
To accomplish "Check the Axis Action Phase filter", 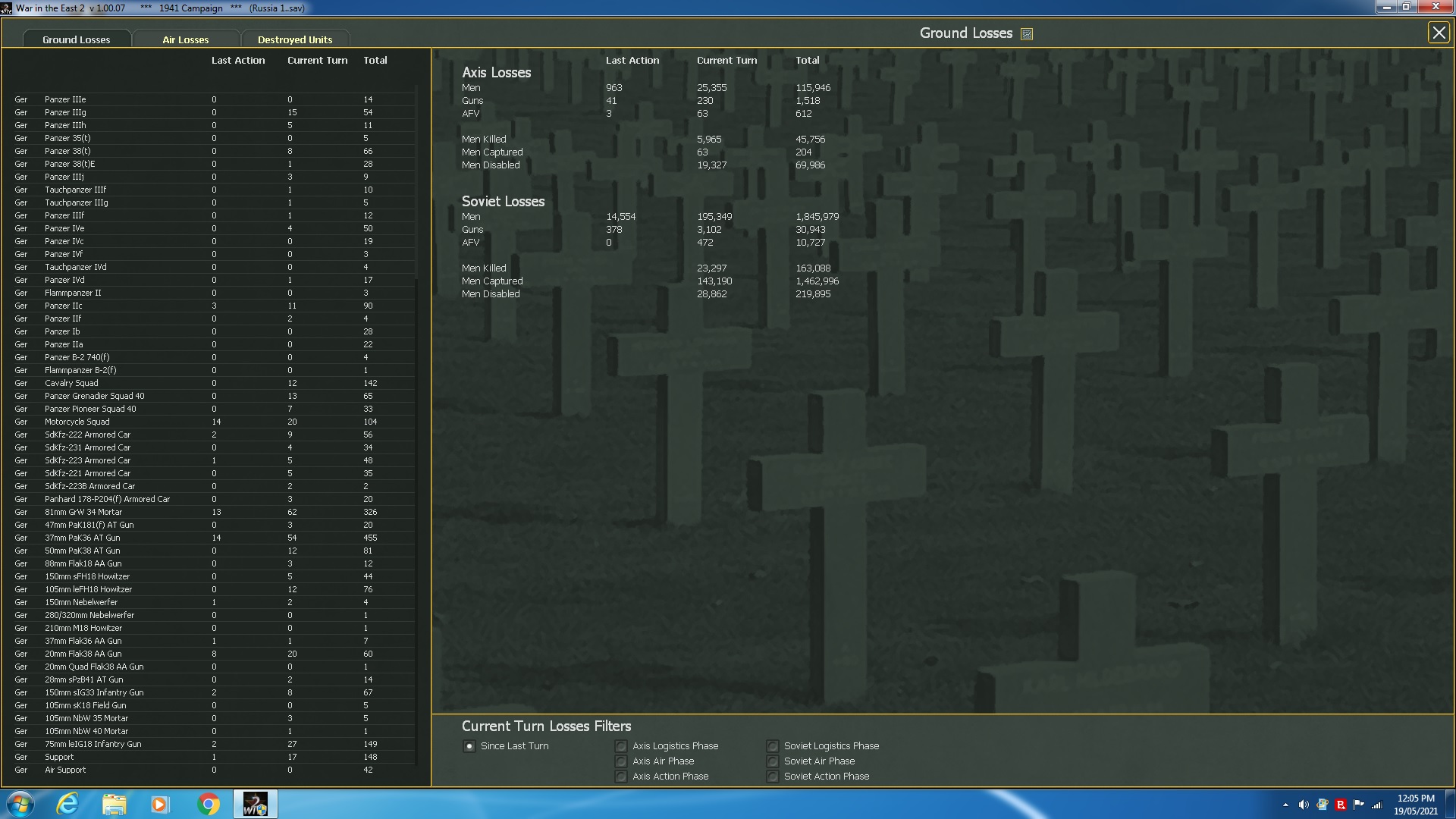I will pyautogui.click(x=621, y=777).
